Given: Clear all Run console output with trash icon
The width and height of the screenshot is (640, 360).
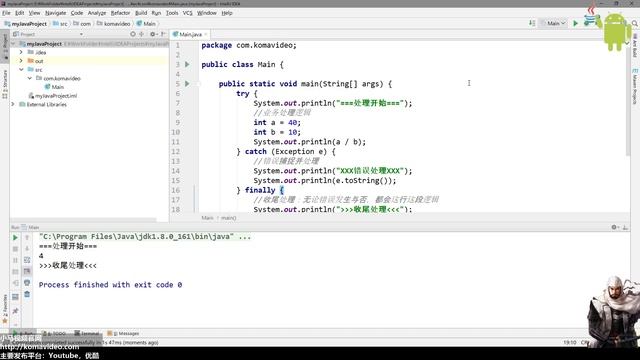Looking at the screenshot, I should 27,294.
